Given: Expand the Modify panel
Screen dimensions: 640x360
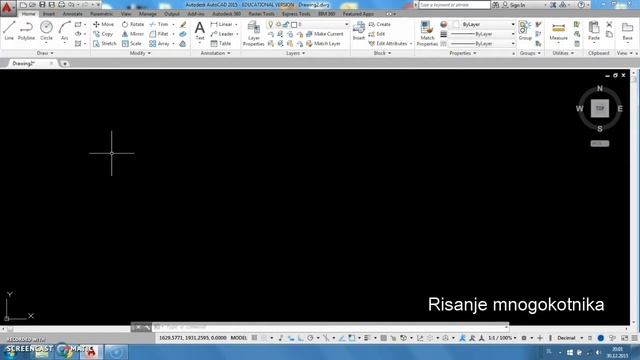Looking at the screenshot, I should pyautogui.click(x=140, y=53).
